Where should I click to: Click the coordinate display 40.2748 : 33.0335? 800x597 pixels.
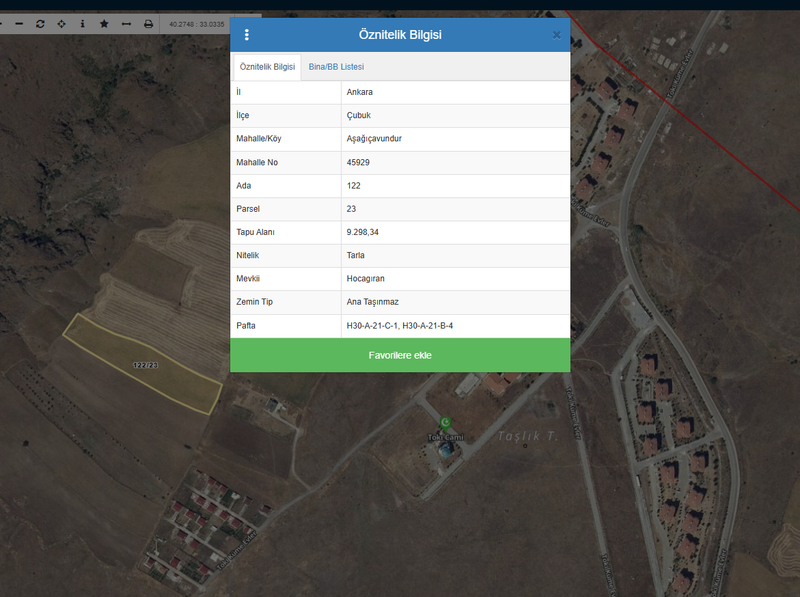[x=196, y=23]
